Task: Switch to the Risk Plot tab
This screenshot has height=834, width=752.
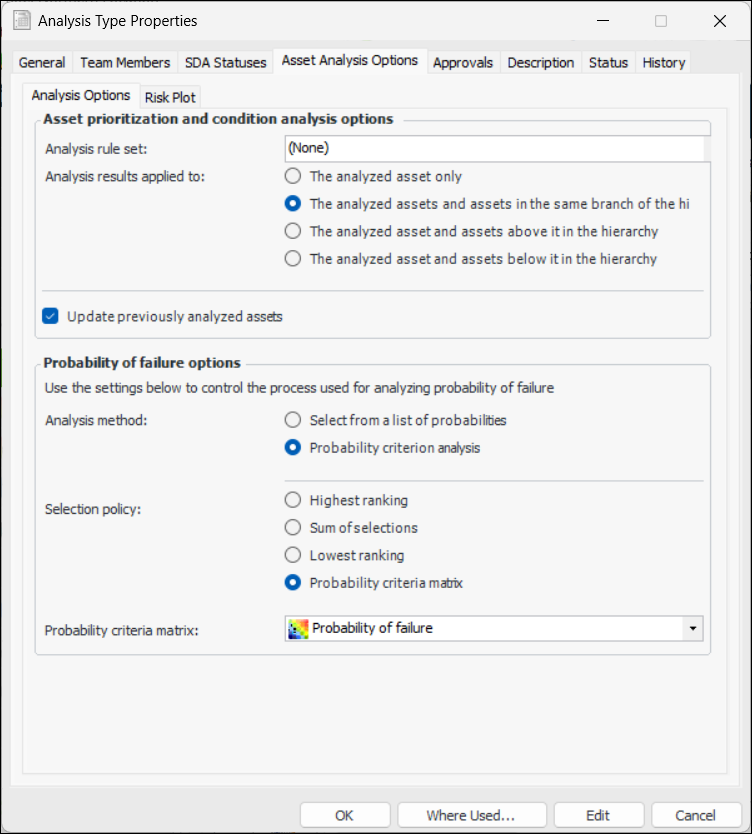Action: click(170, 97)
